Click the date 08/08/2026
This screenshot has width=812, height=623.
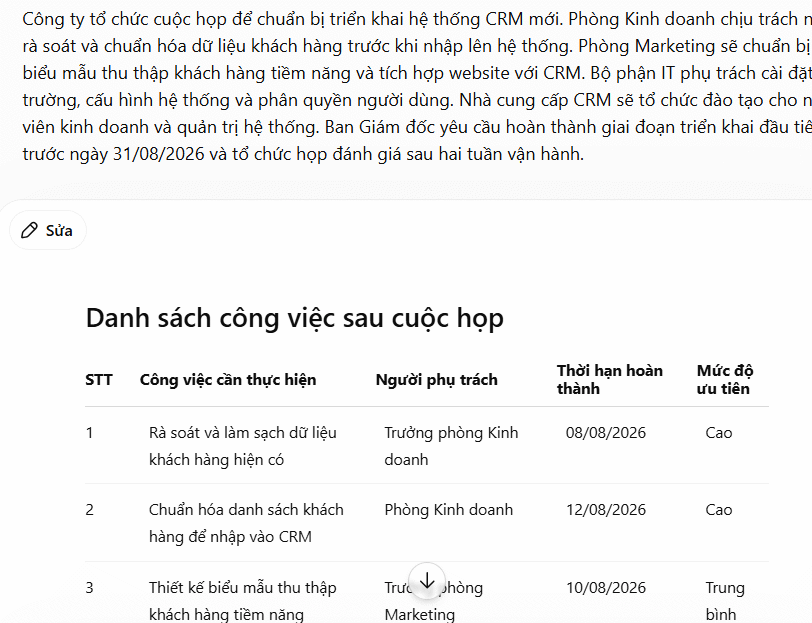[605, 433]
